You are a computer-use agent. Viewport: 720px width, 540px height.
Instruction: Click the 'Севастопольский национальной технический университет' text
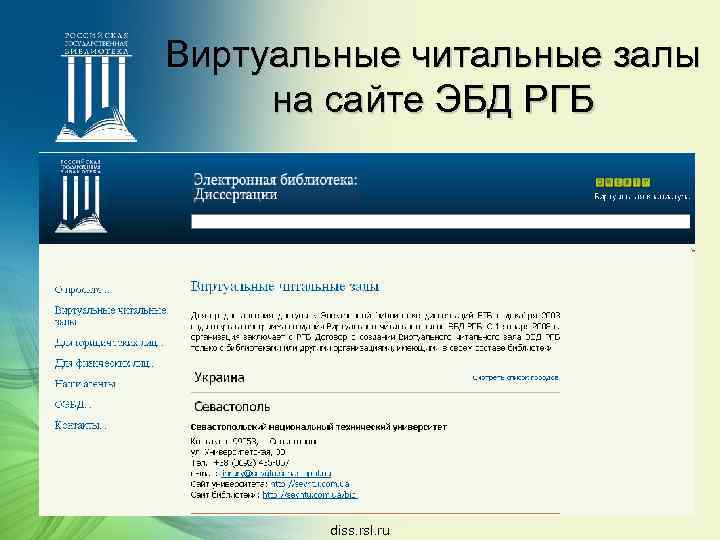[319, 427]
